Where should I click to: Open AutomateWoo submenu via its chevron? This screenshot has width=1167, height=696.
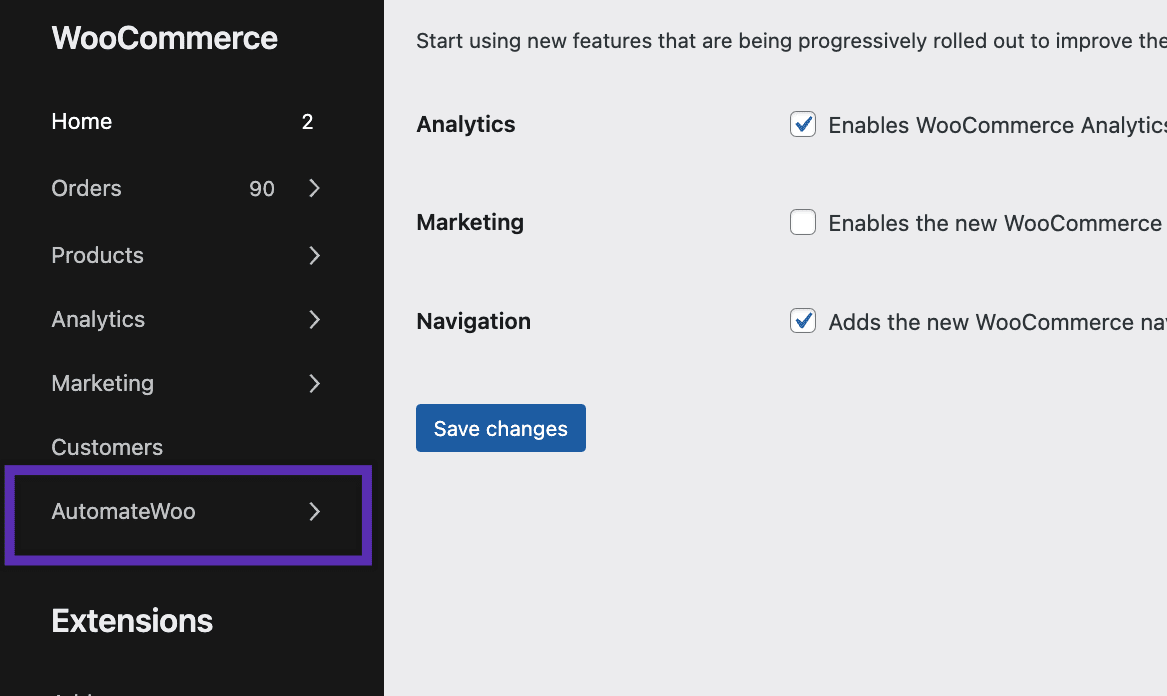pos(314,511)
